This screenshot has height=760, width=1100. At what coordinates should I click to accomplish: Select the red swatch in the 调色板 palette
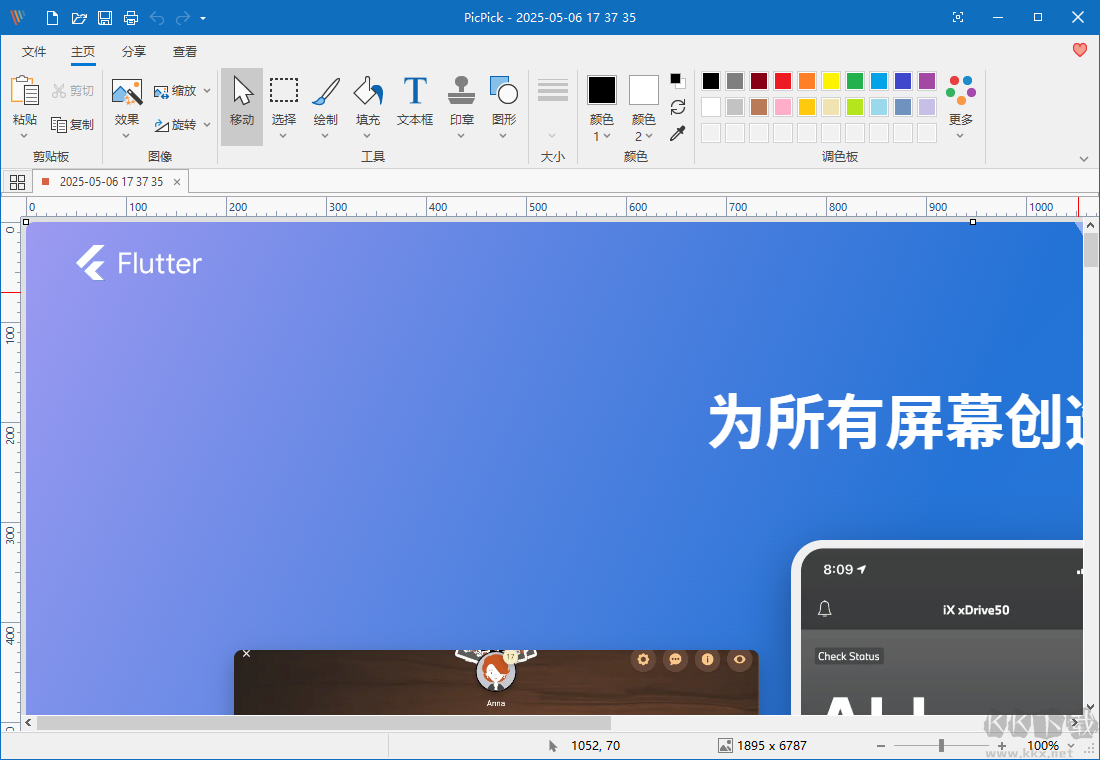point(782,80)
